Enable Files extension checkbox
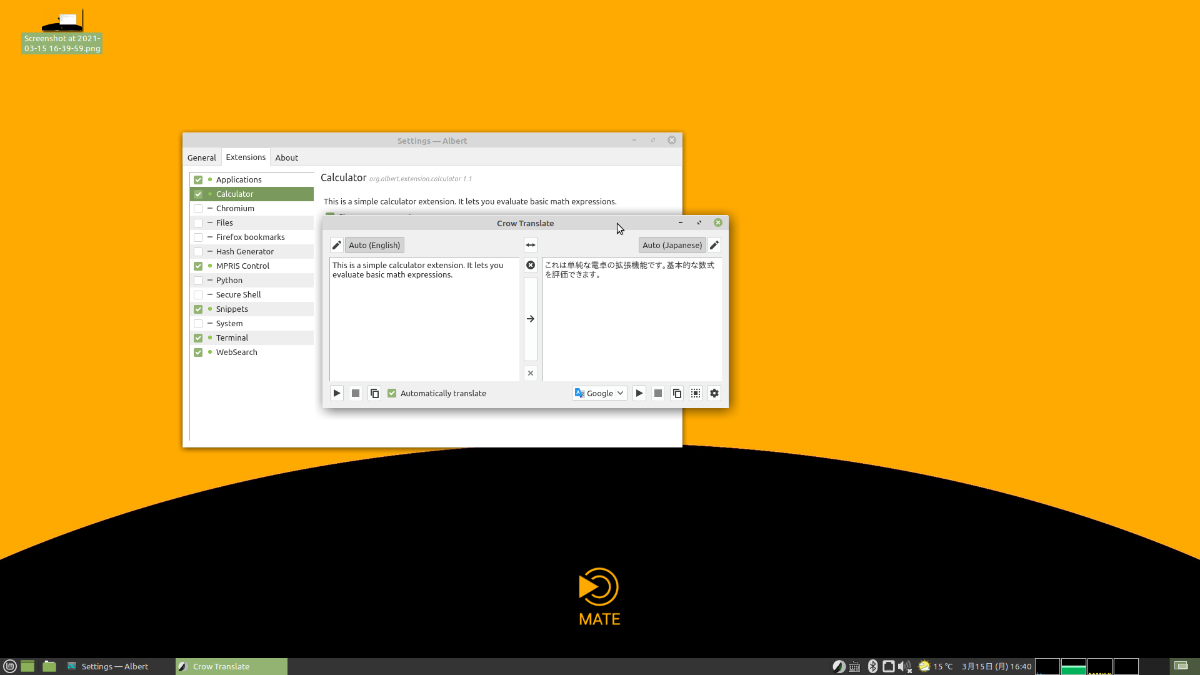Viewport: 1200px width, 675px height. (x=198, y=223)
